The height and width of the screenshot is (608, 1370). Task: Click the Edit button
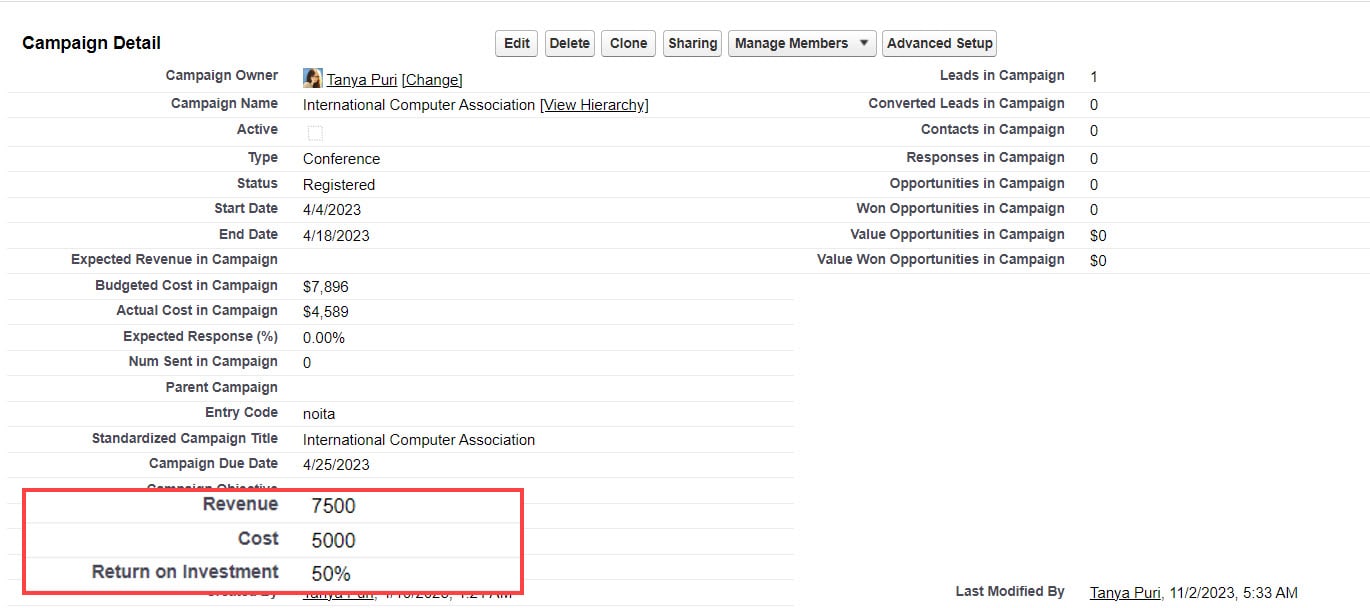(515, 43)
